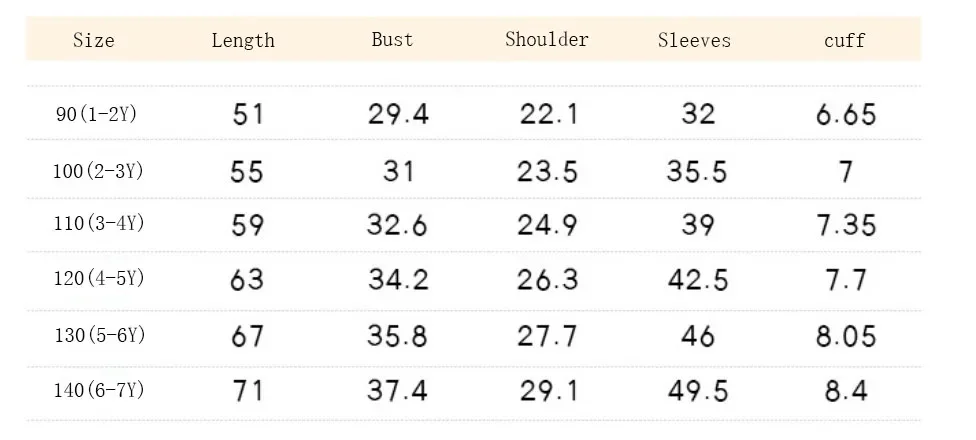Screen dimensions: 976x440
Task: Click the cuff column header
Action: (845, 41)
